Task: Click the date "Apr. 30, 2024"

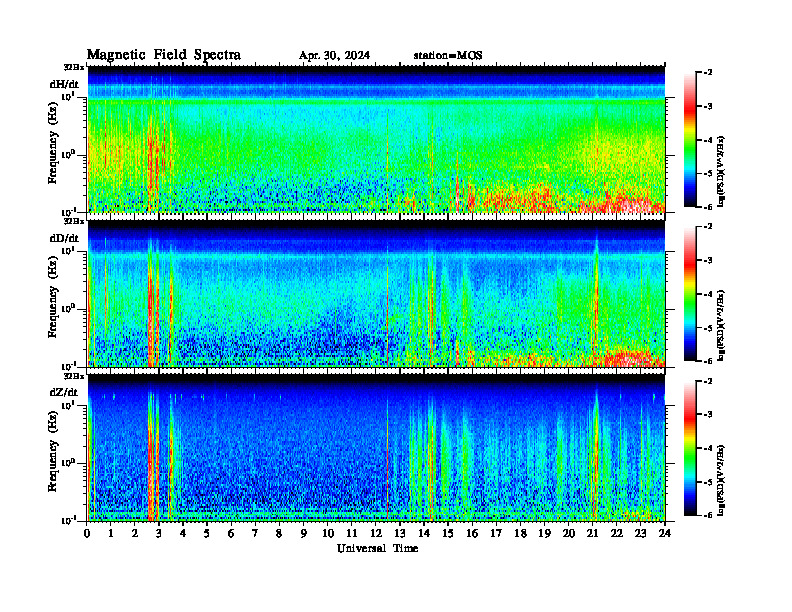Action: tap(334, 56)
